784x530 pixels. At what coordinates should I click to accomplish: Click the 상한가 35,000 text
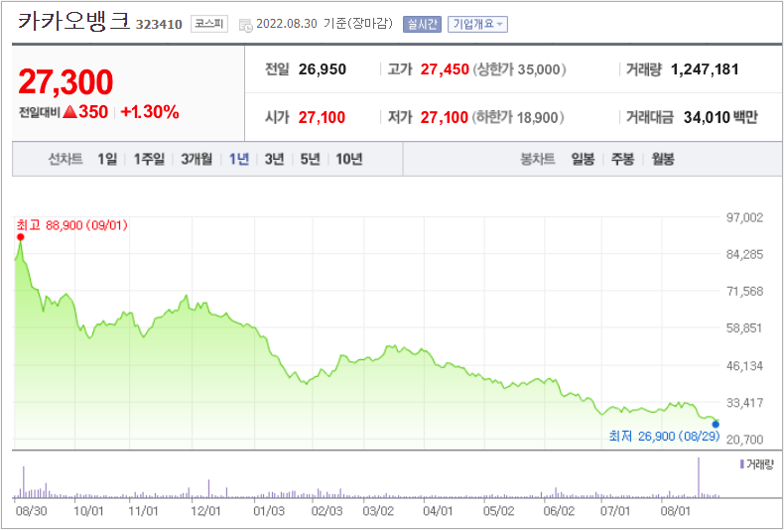tap(520, 69)
